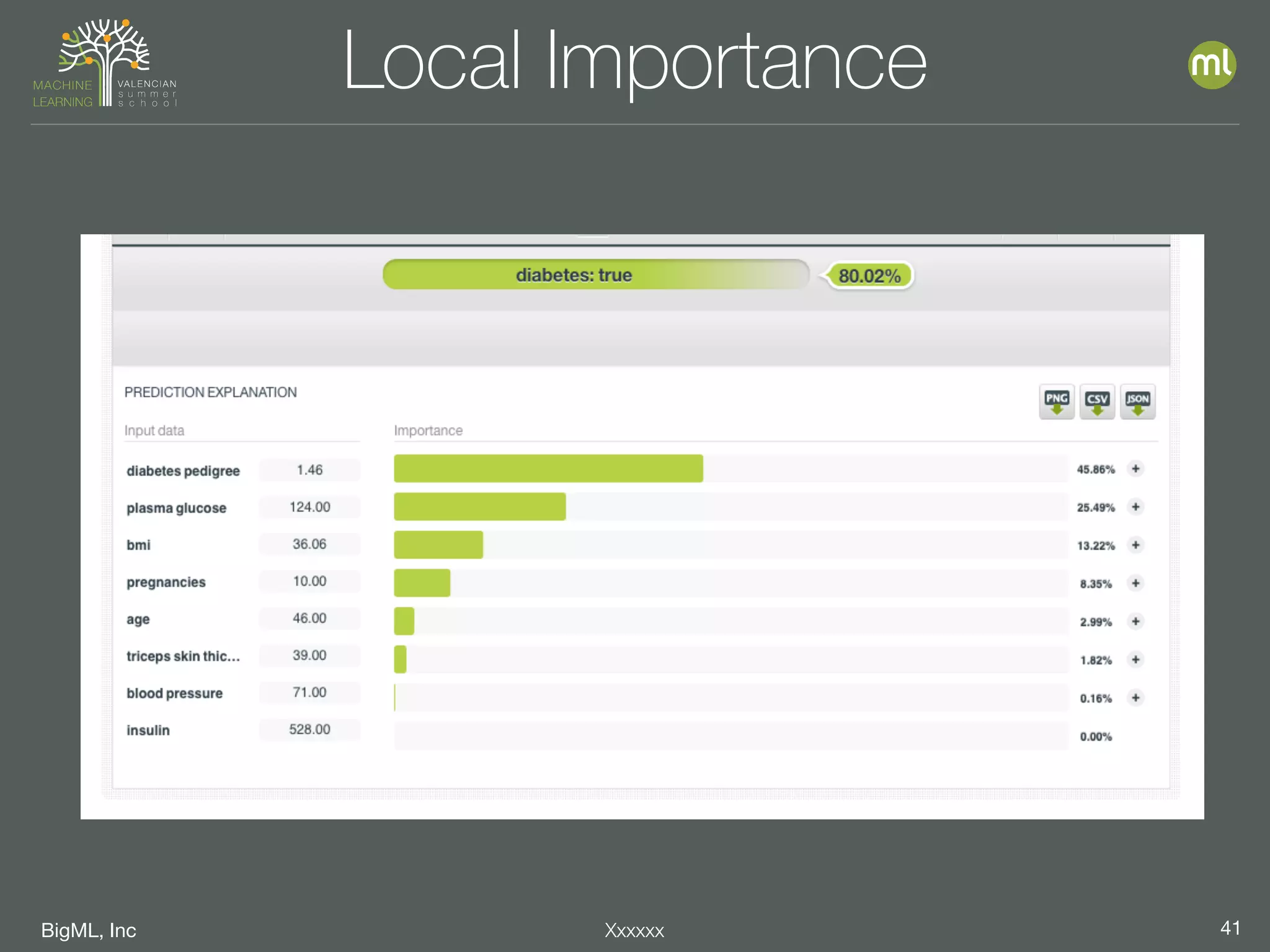Click the triceps skin value 39.00 field
This screenshot has width=1270, height=952.
[309, 656]
